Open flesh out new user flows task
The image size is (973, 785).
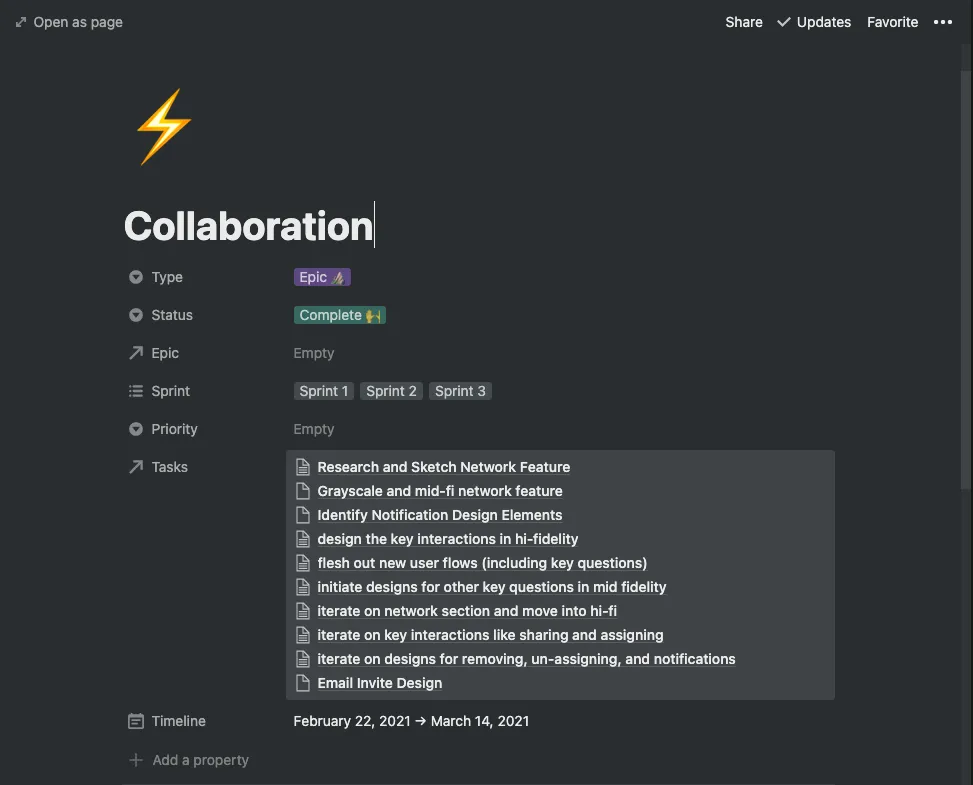[482, 563]
